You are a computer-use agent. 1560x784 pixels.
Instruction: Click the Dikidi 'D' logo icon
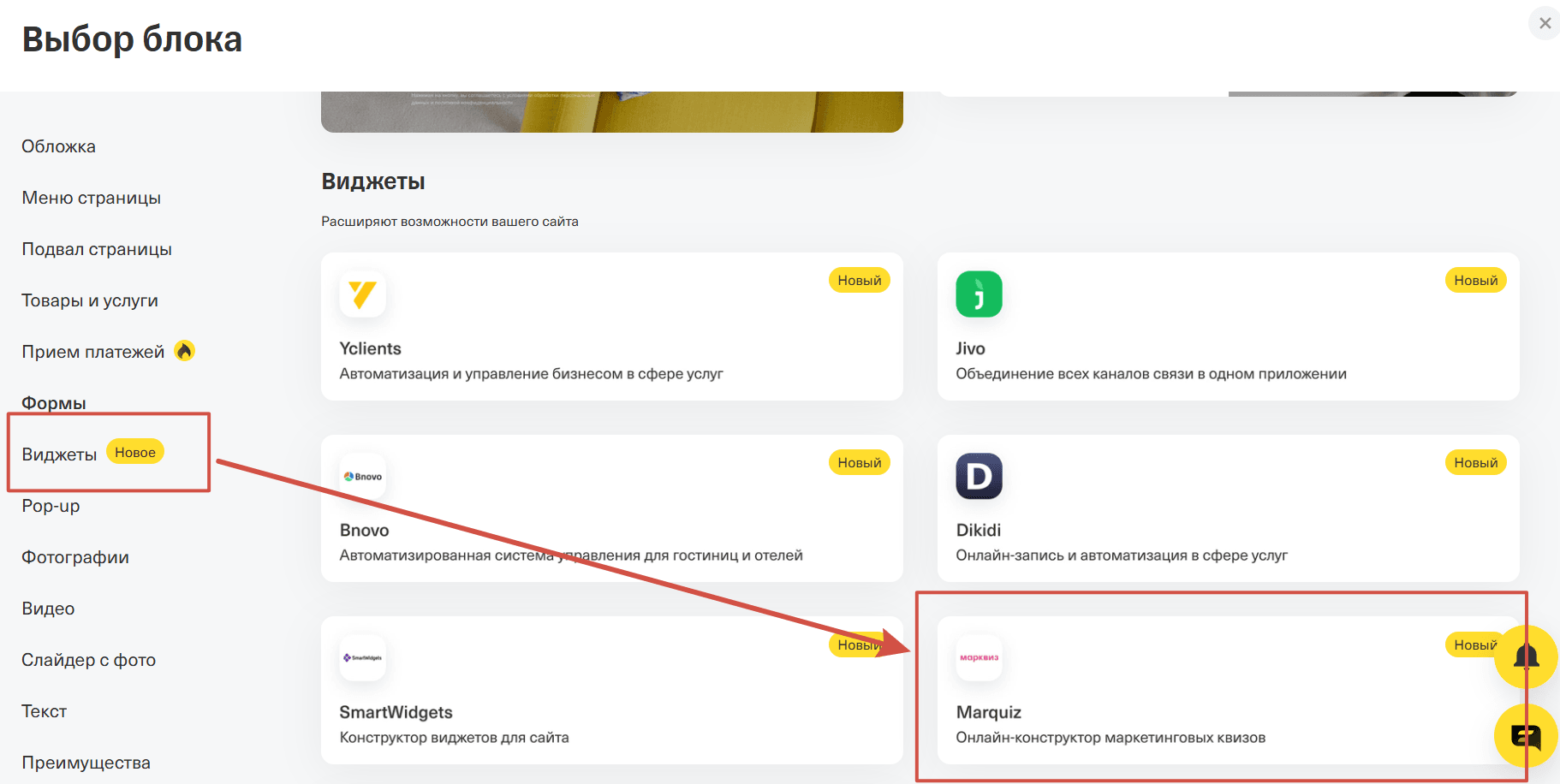[x=979, y=477]
